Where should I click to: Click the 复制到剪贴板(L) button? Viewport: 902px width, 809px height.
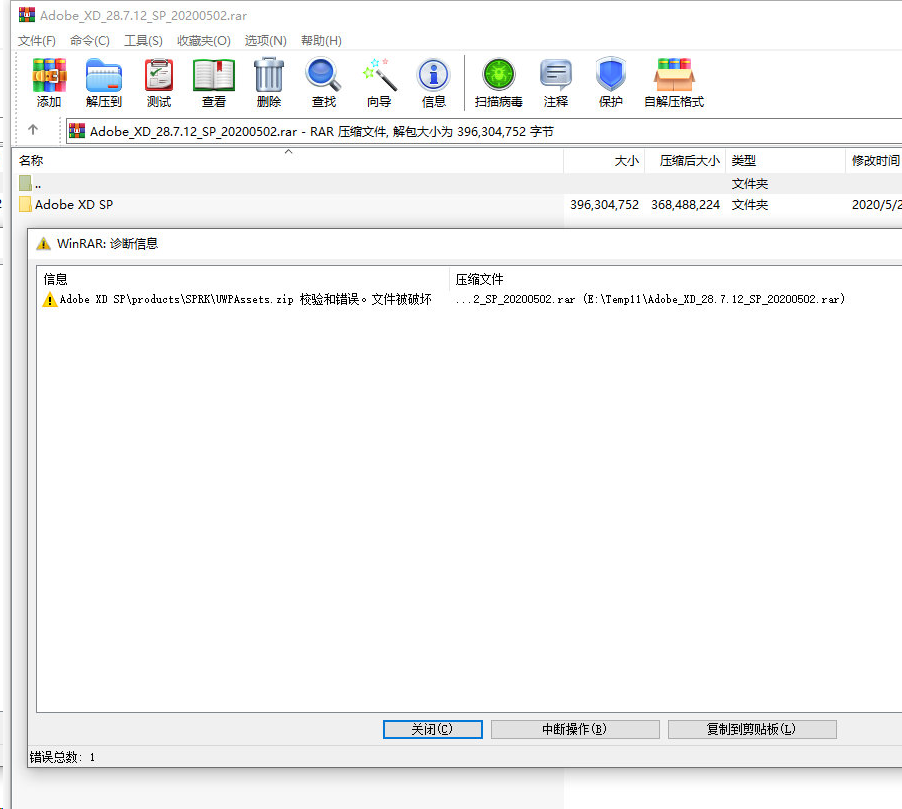[x=752, y=730]
